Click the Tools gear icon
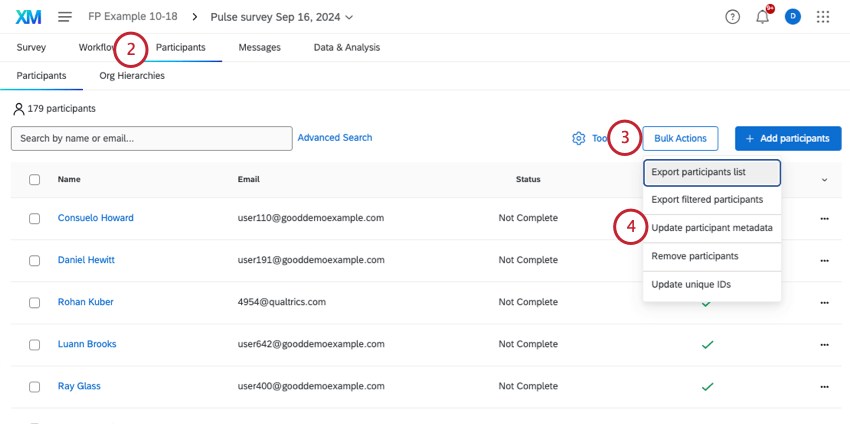The width and height of the screenshot is (850, 424). coord(578,138)
